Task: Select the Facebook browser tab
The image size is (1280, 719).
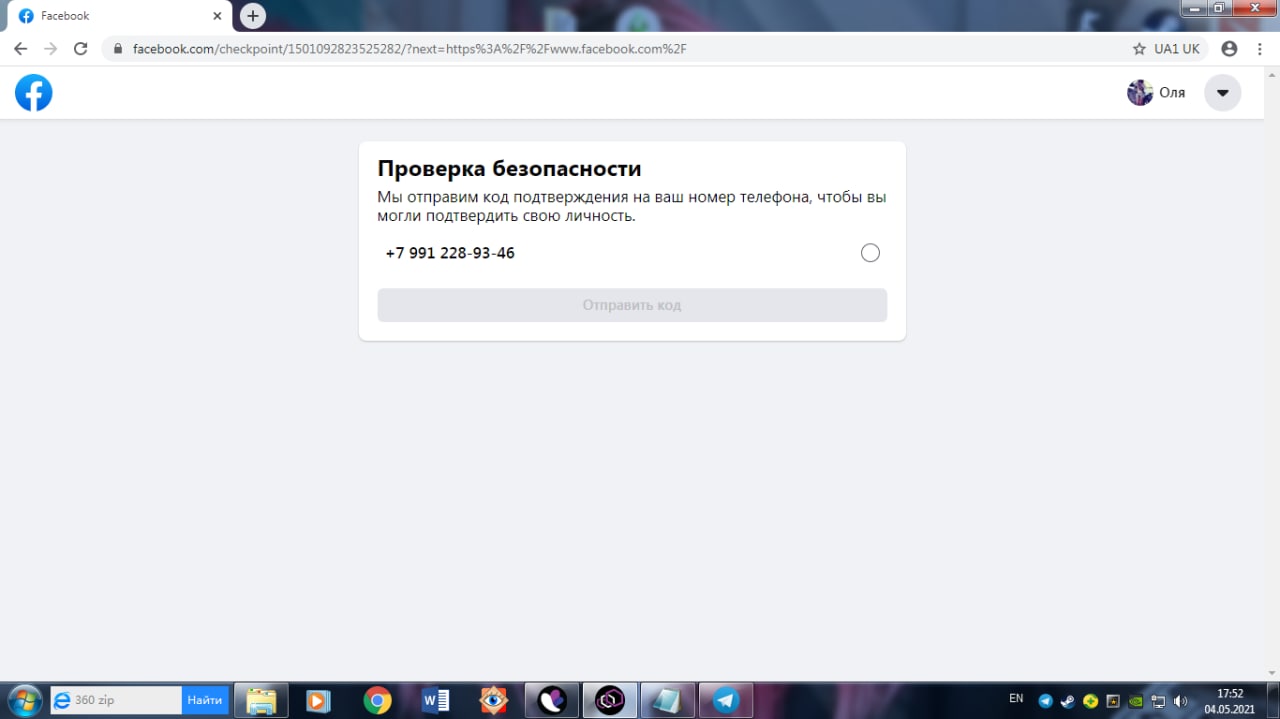Action: (120, 16)
